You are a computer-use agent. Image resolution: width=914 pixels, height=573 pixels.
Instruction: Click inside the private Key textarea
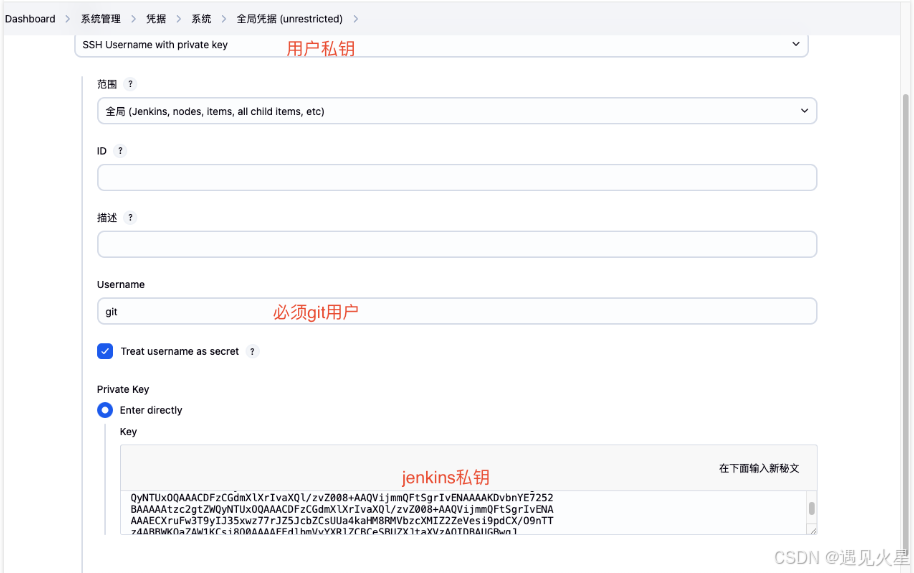coord(463,512)
